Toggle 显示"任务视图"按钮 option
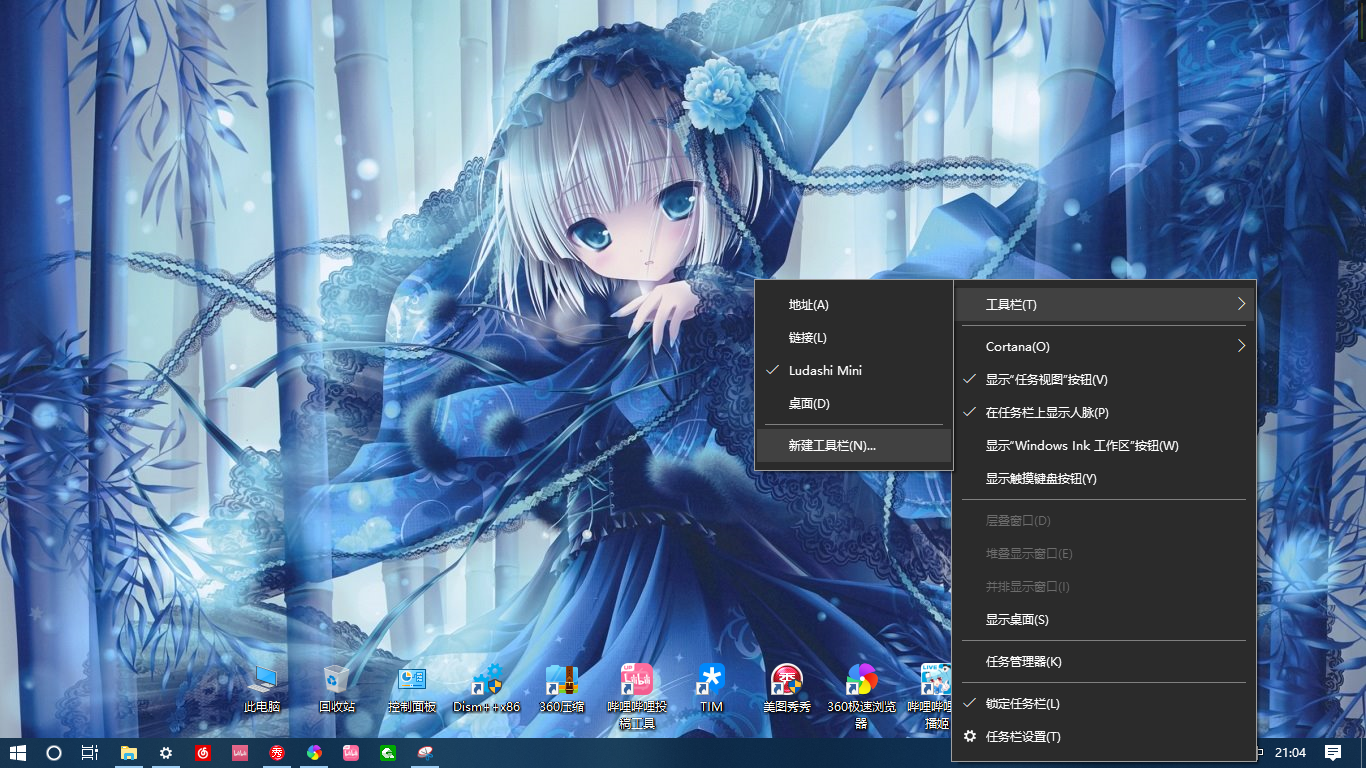The width and height of the screenshot is (1366, 768). [1104, 379]
